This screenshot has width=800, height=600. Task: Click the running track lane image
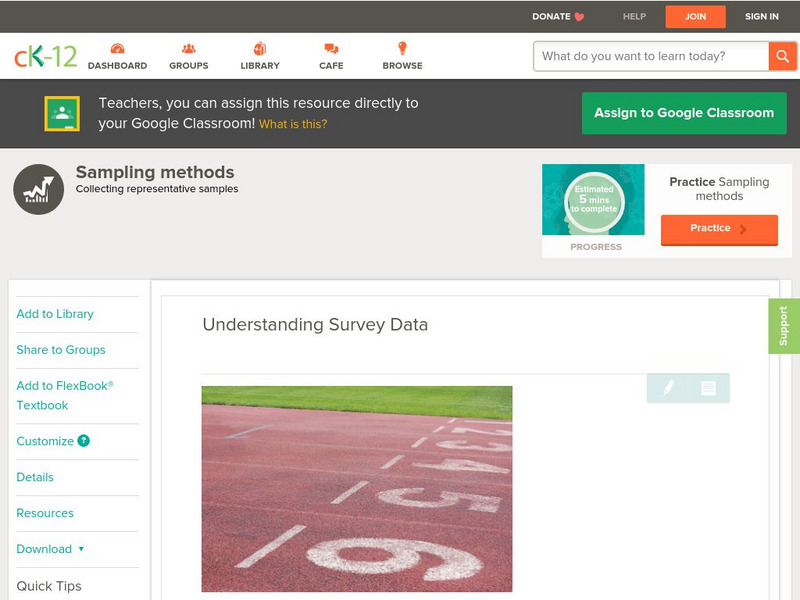(x=357, y=489)
